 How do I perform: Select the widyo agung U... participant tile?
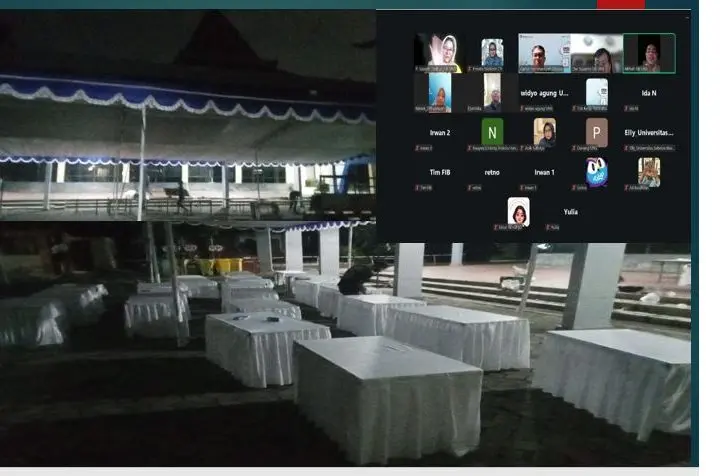(x=544, y=93)
